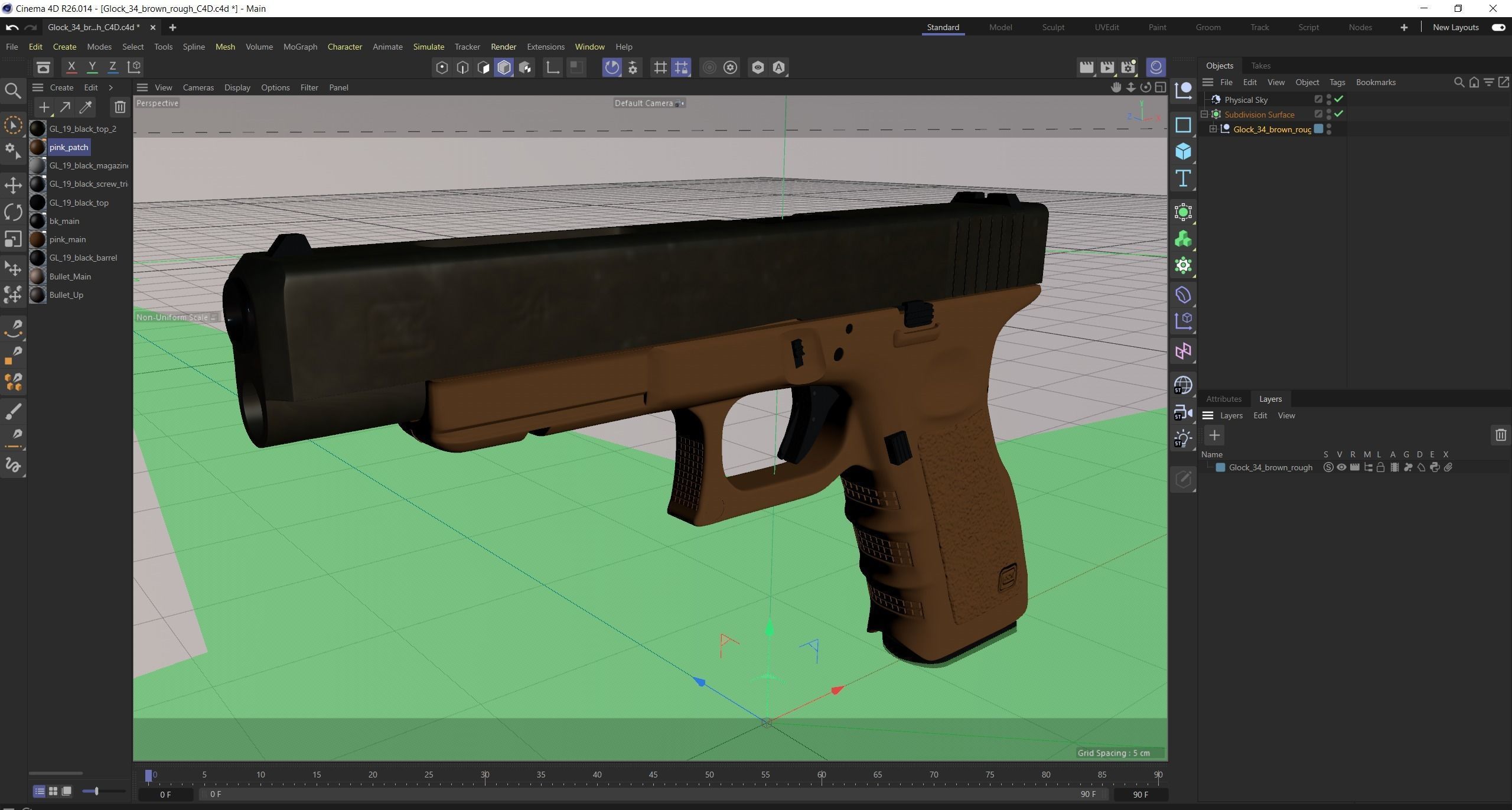1512x810 pixels.
Task: Switch to the Sculpt layout tab
Action: 1053,27
